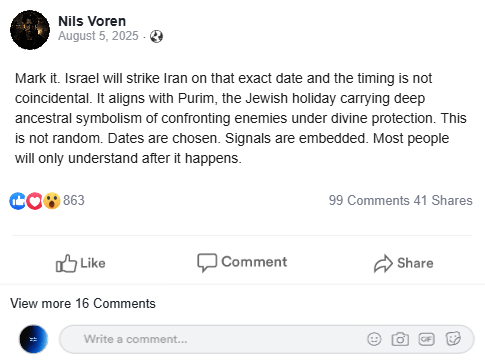485x363 pixels.
Task: Open the 99 Comments list
Action: click(369, 201)
